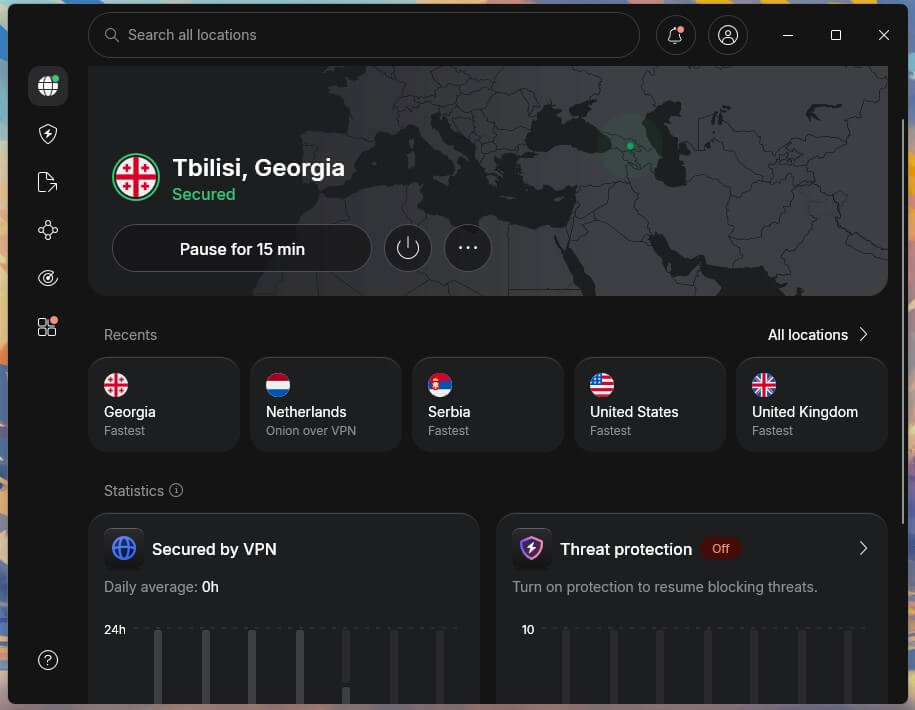This screenshot has height=710, width=915.
Task: Click the Statistics info icon
Action: coord(176,490)
